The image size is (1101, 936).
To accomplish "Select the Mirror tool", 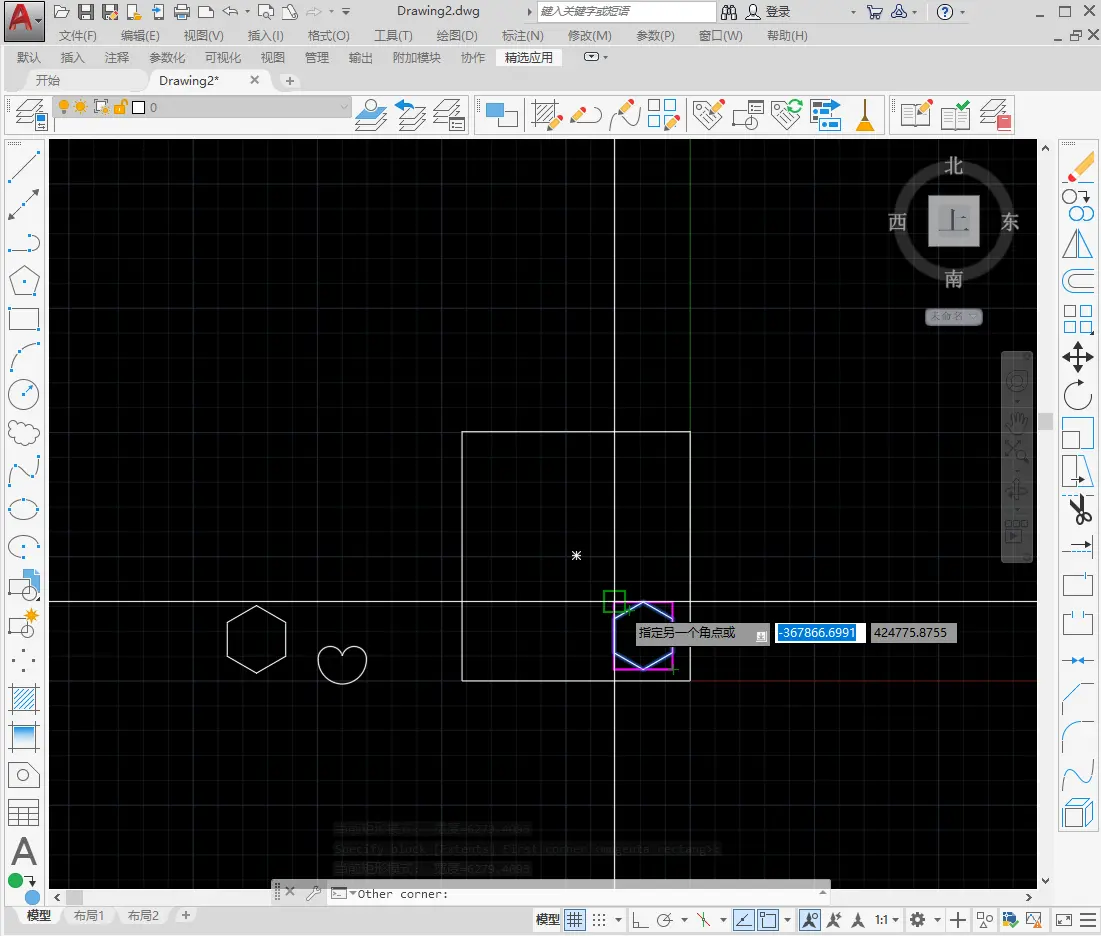I will click(x=1078, y=243).
